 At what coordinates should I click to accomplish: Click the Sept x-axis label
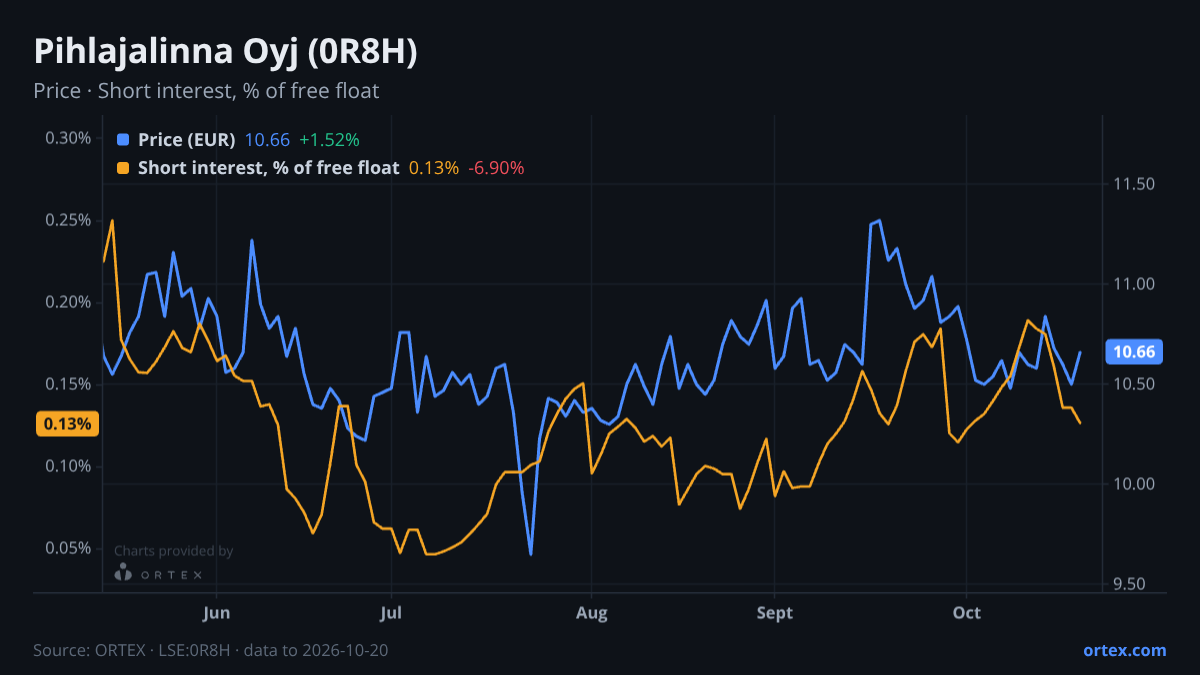[x=775, y=612]
